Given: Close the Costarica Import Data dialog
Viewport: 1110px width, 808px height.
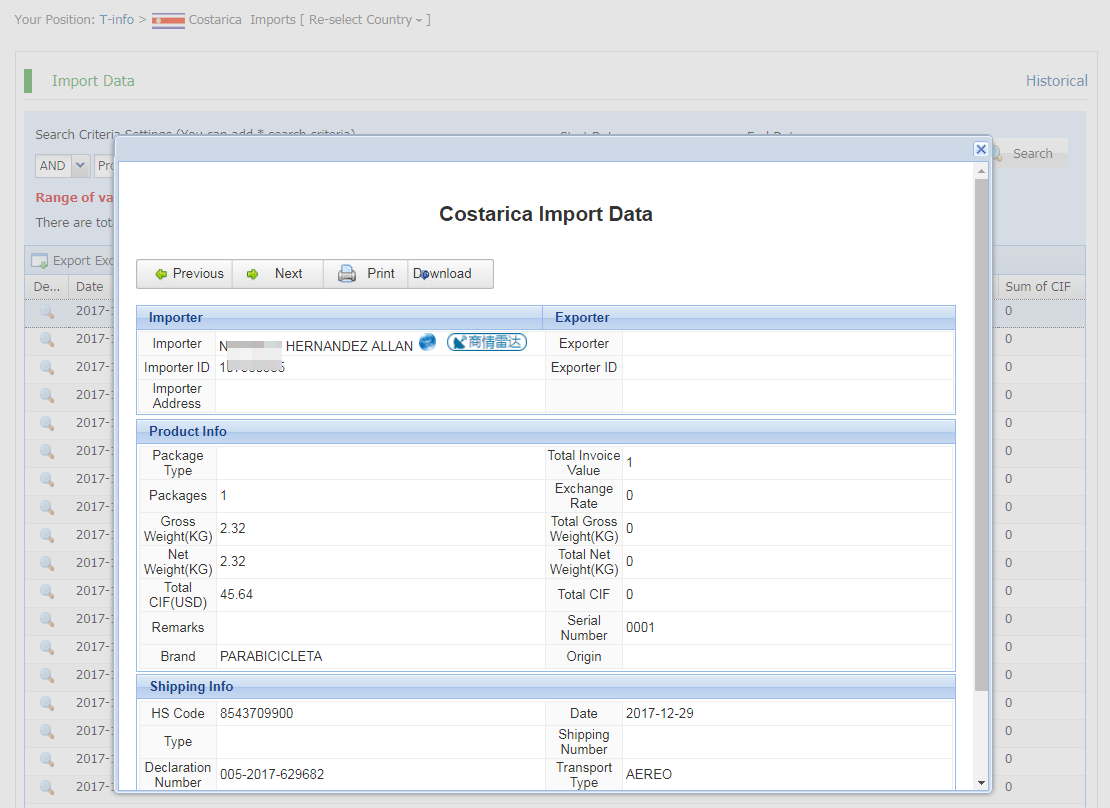Looking at the screenshot, I should (981, 149).
